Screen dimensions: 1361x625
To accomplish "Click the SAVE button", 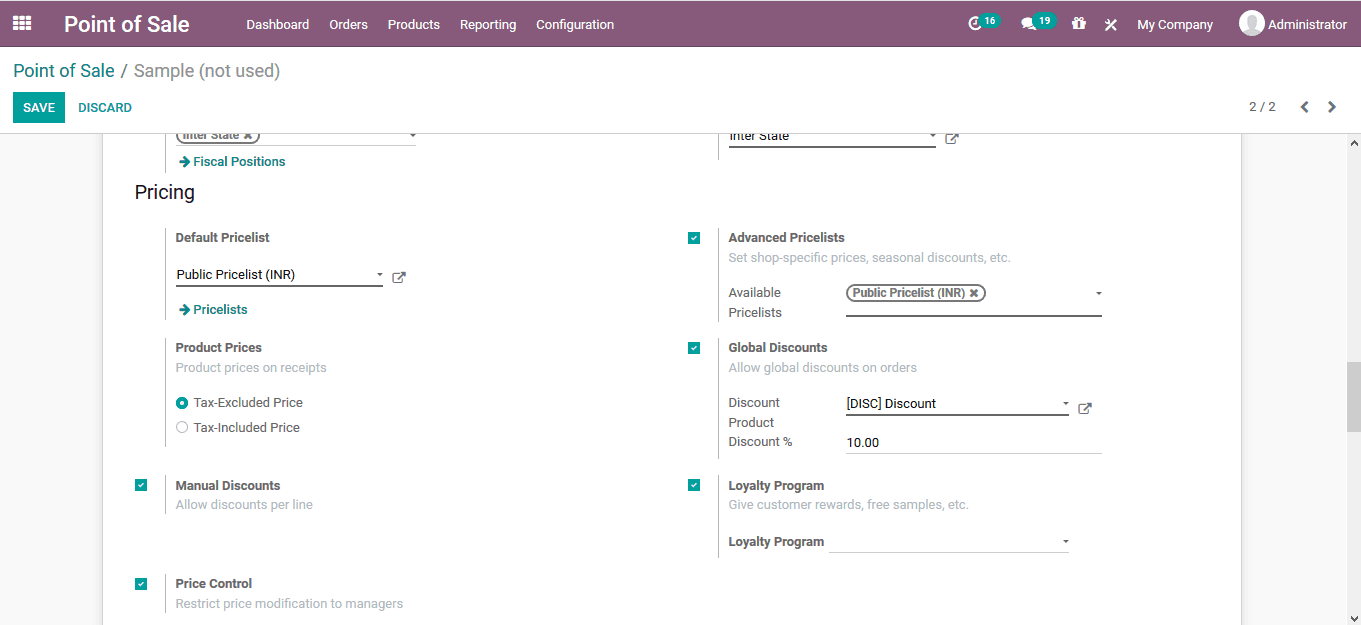I will 38,107.
